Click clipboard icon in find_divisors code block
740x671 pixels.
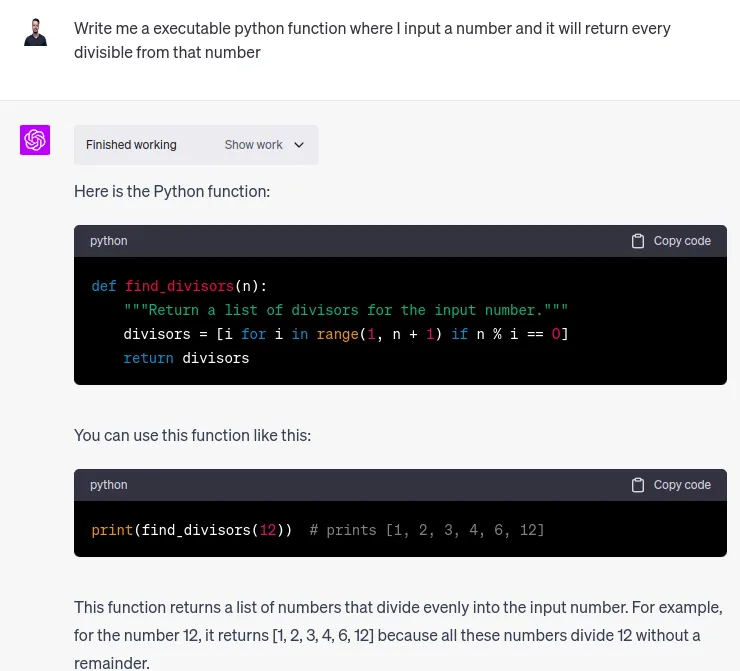[x=638, y=241]
